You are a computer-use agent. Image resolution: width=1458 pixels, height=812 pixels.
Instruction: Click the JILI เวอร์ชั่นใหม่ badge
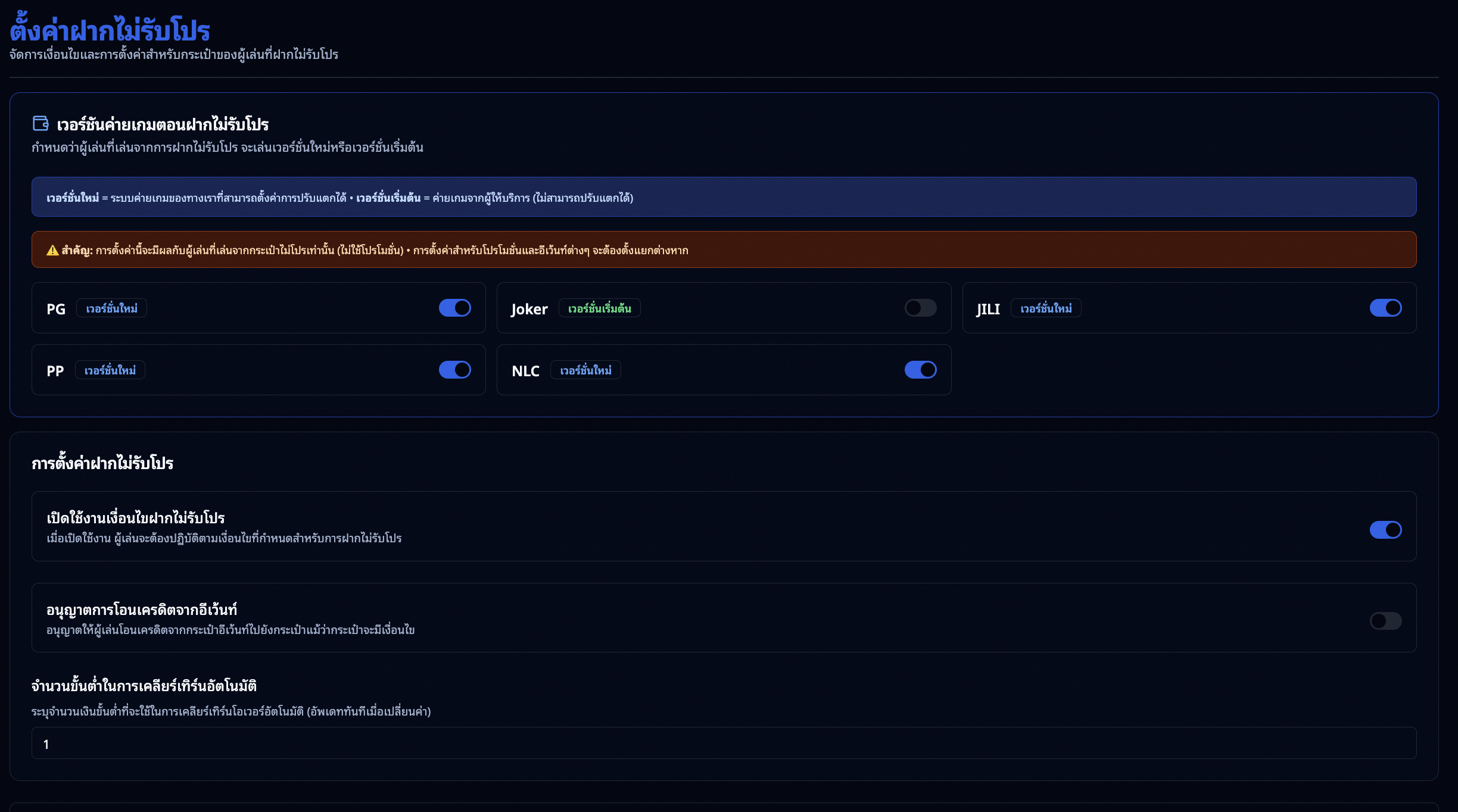(1046, 308)
